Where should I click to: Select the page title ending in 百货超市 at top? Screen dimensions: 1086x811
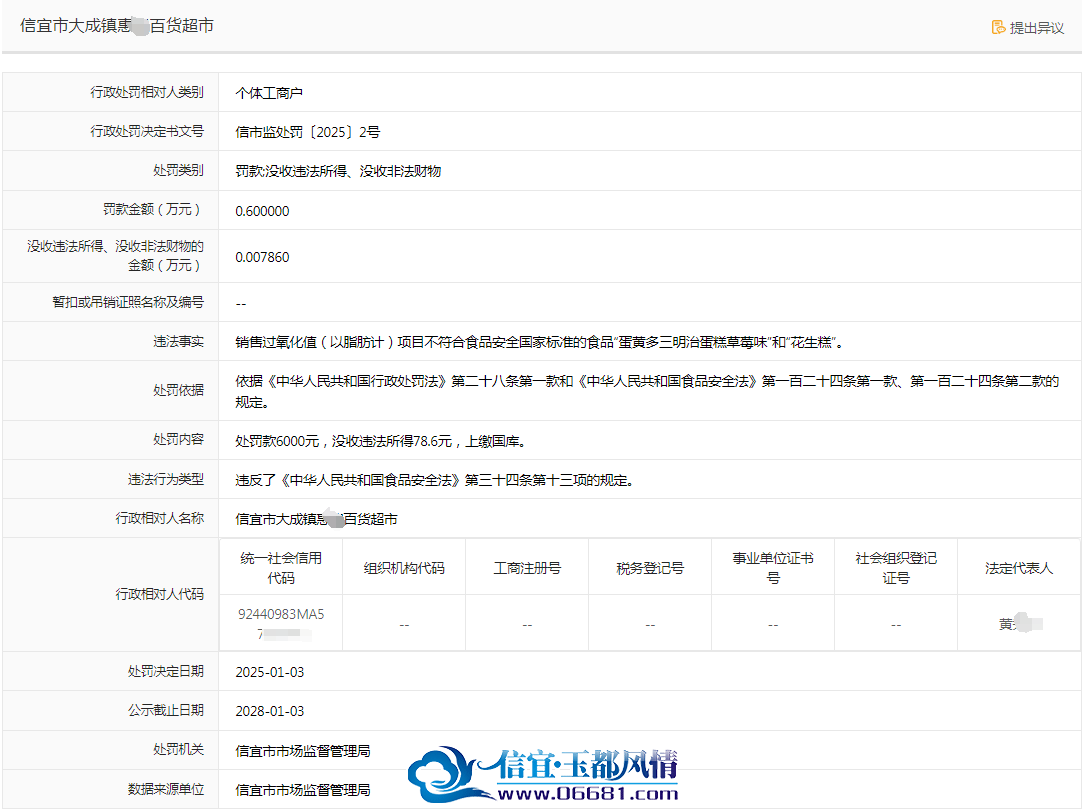point(116,26)
